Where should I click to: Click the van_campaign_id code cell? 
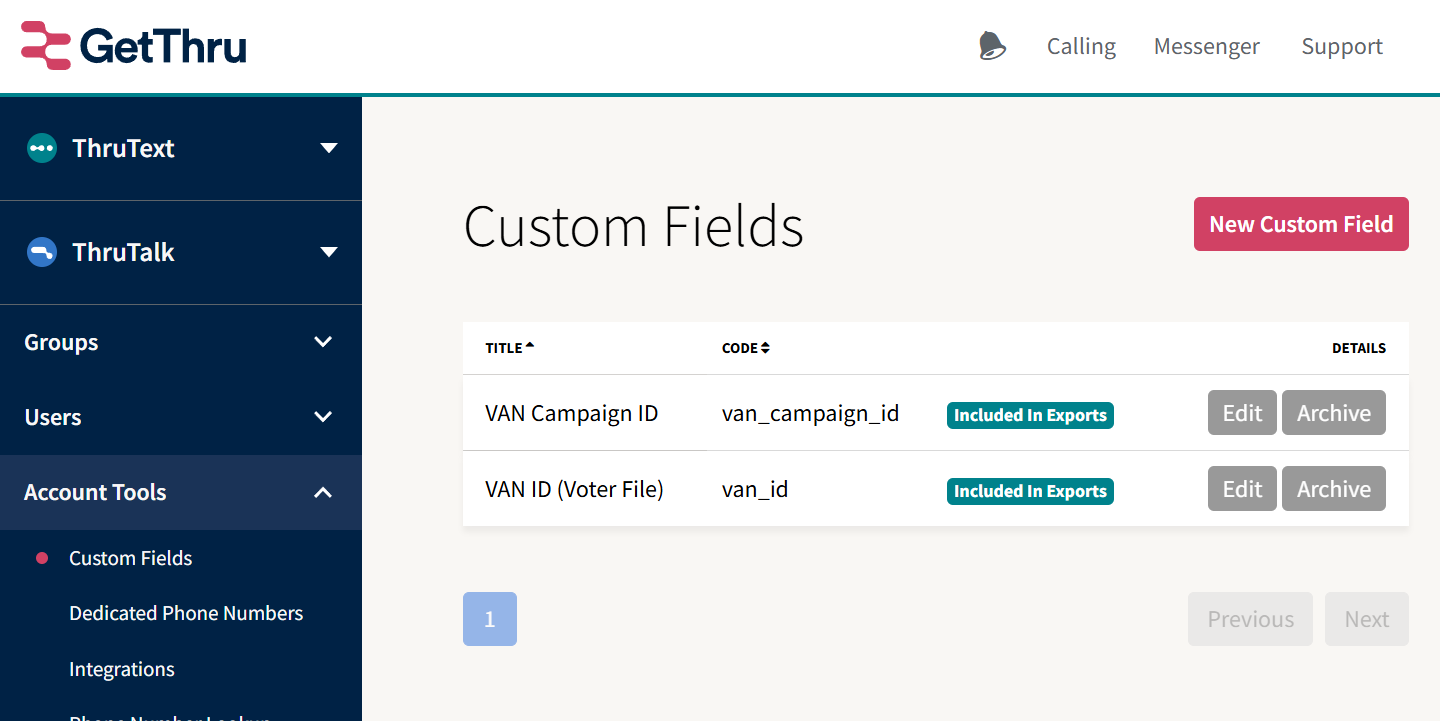point(811,413)
